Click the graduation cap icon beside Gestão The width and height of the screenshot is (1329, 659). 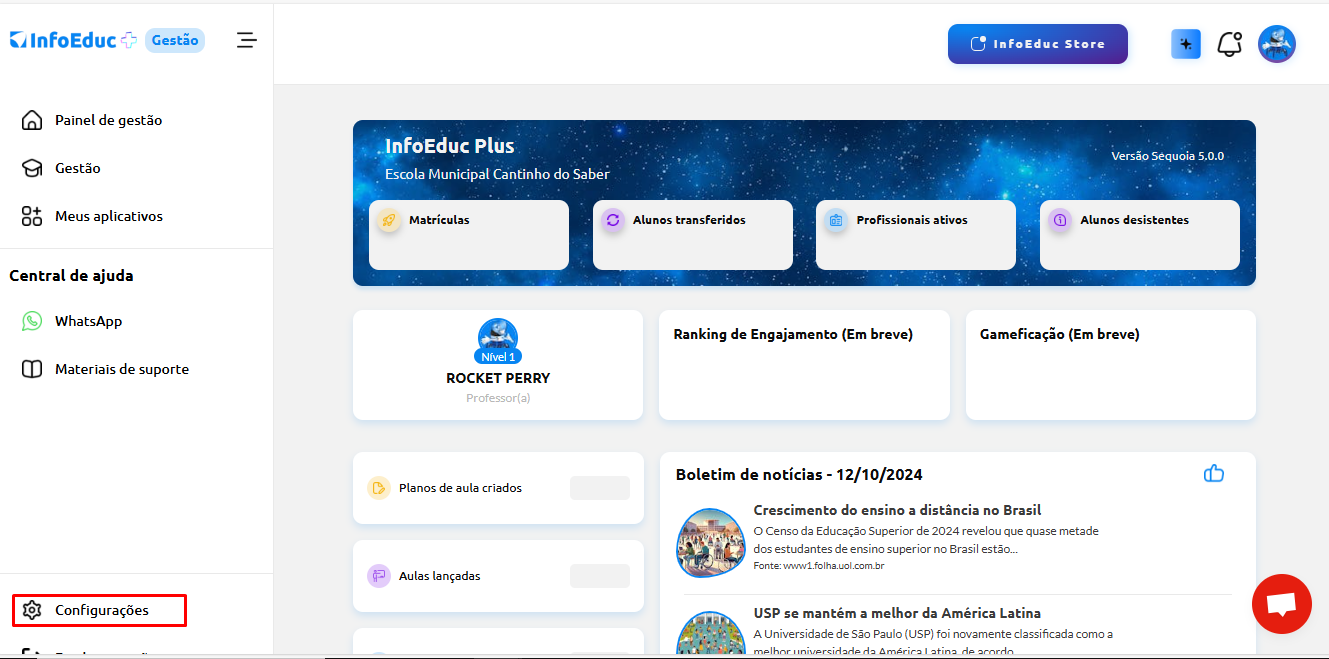[x=32, y=168]
